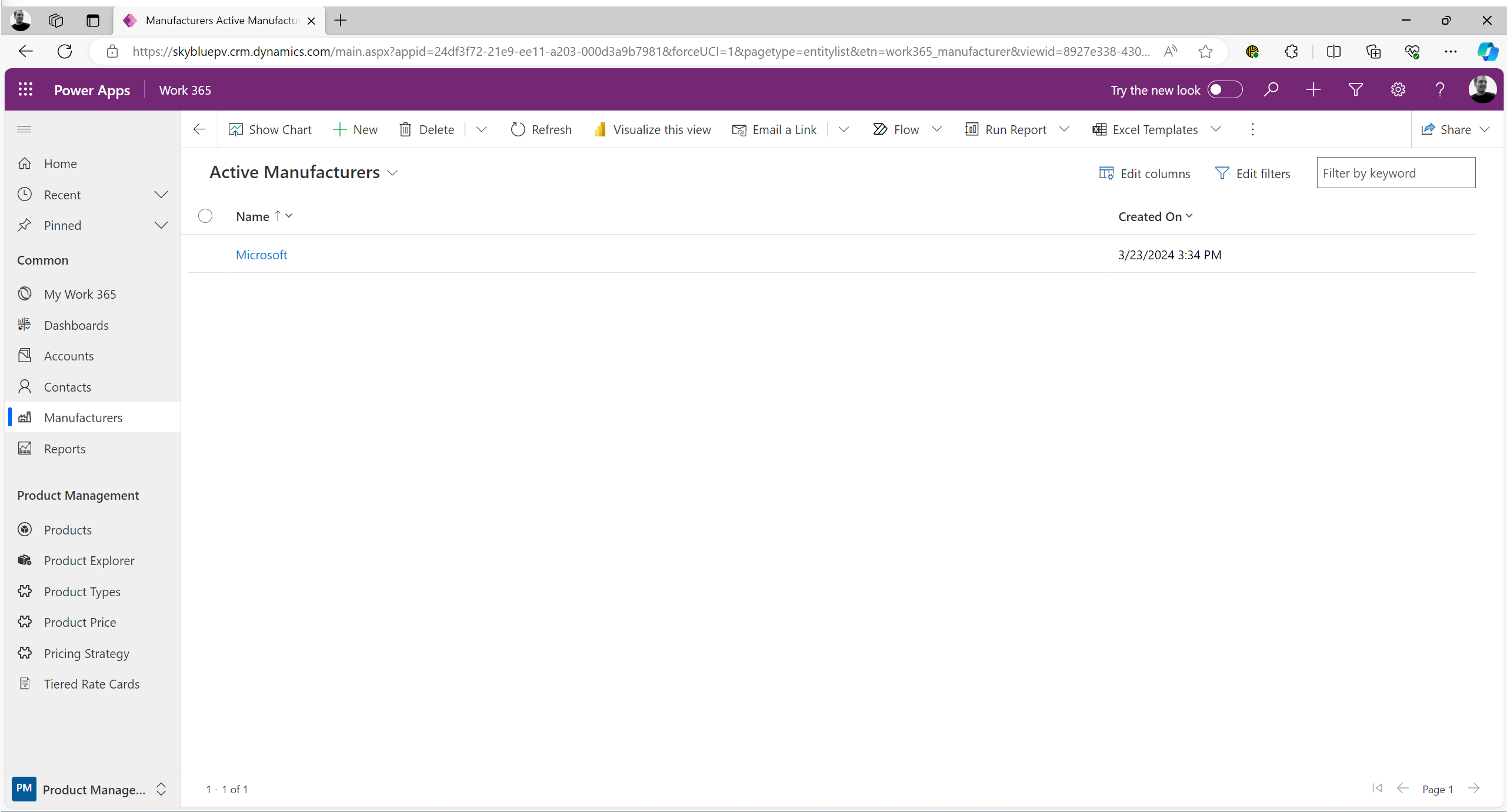Click the Delete trash can icon

405,129
